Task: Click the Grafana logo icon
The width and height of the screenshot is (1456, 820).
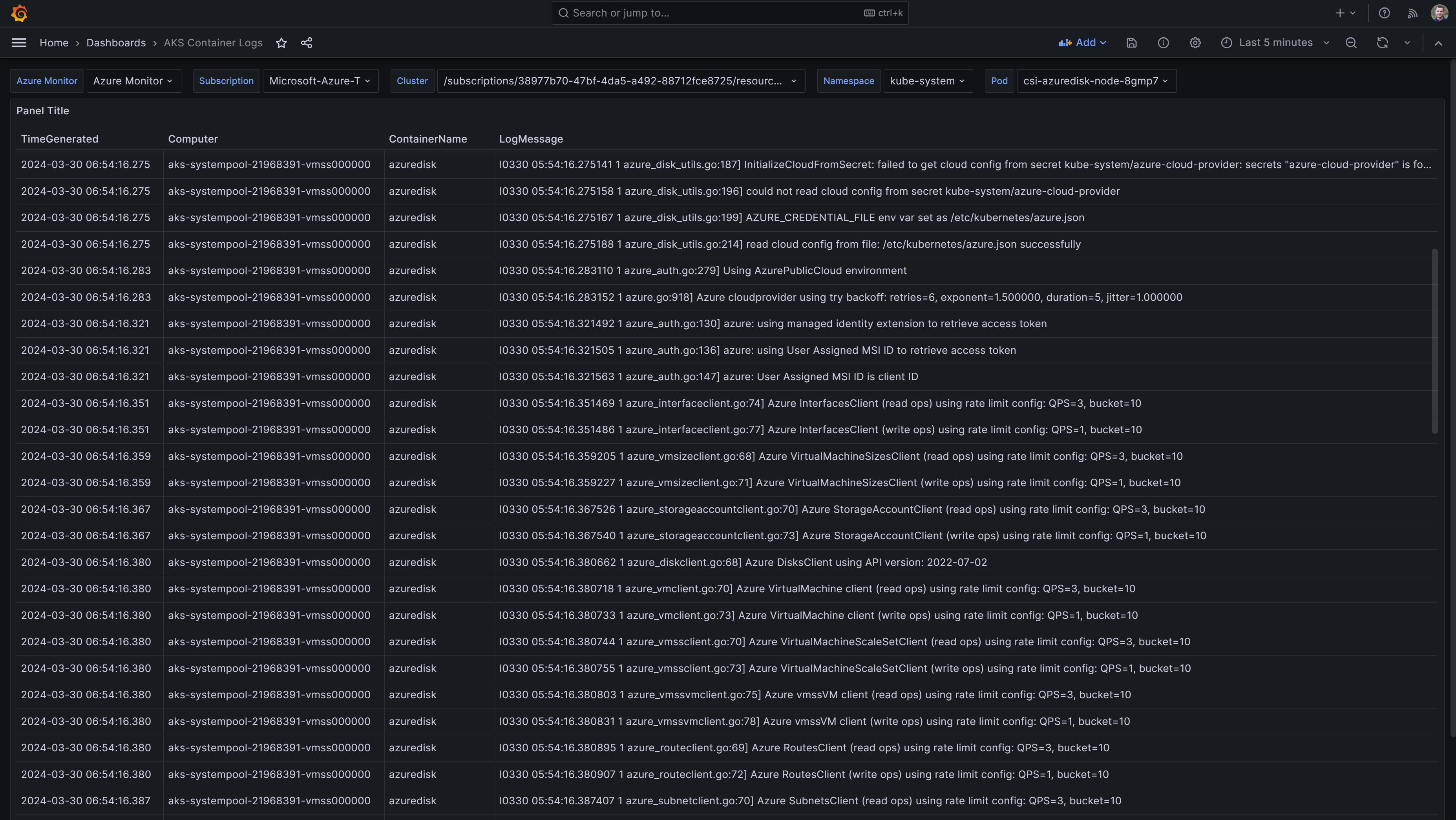Action: pyautogui.click(x=19, y=13)
